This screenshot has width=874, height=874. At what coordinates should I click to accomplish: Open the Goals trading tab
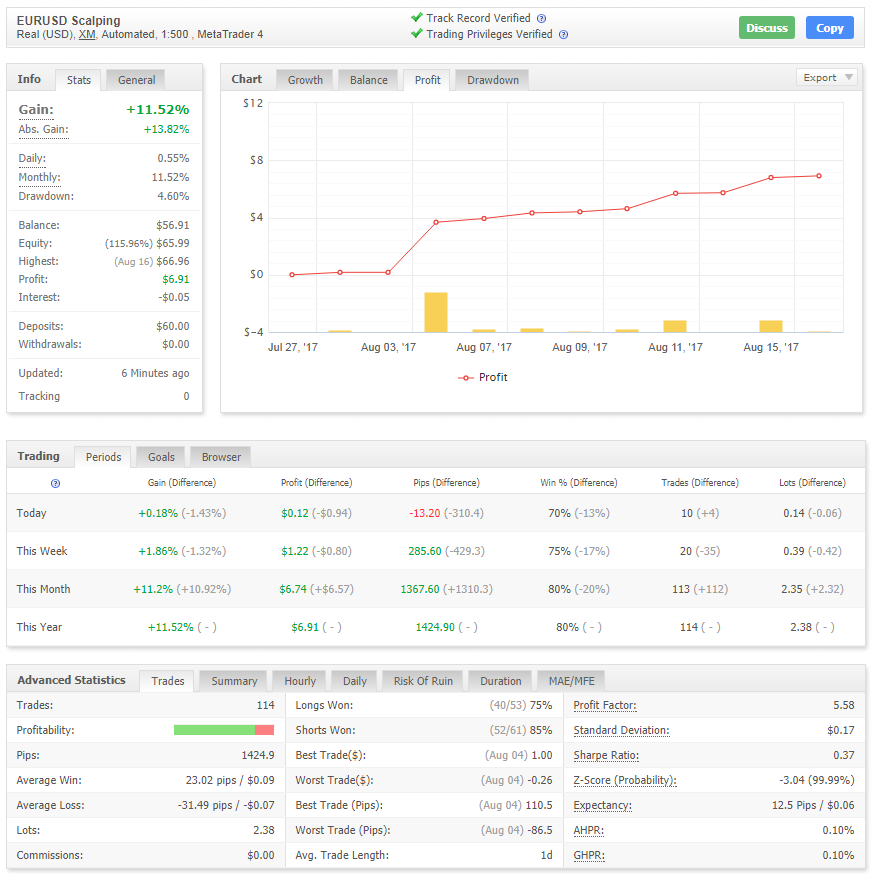coord(161,457)
